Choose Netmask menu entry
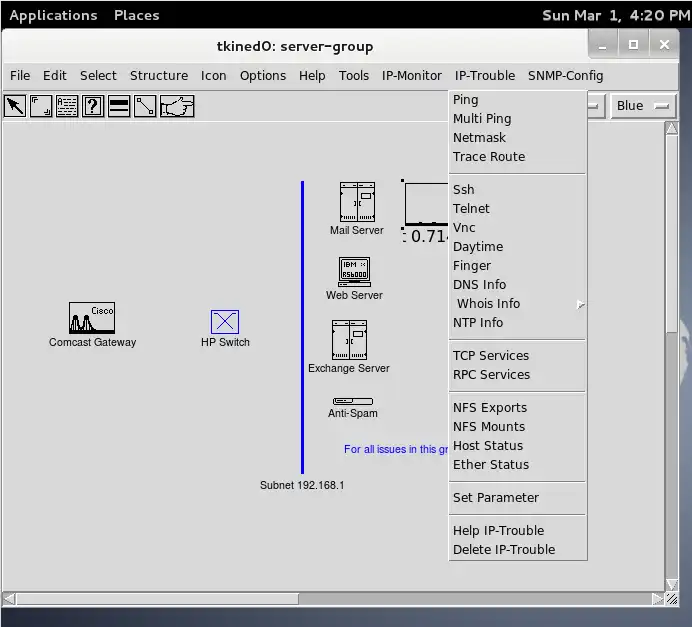The image size is (692, 627). [518, 138]
